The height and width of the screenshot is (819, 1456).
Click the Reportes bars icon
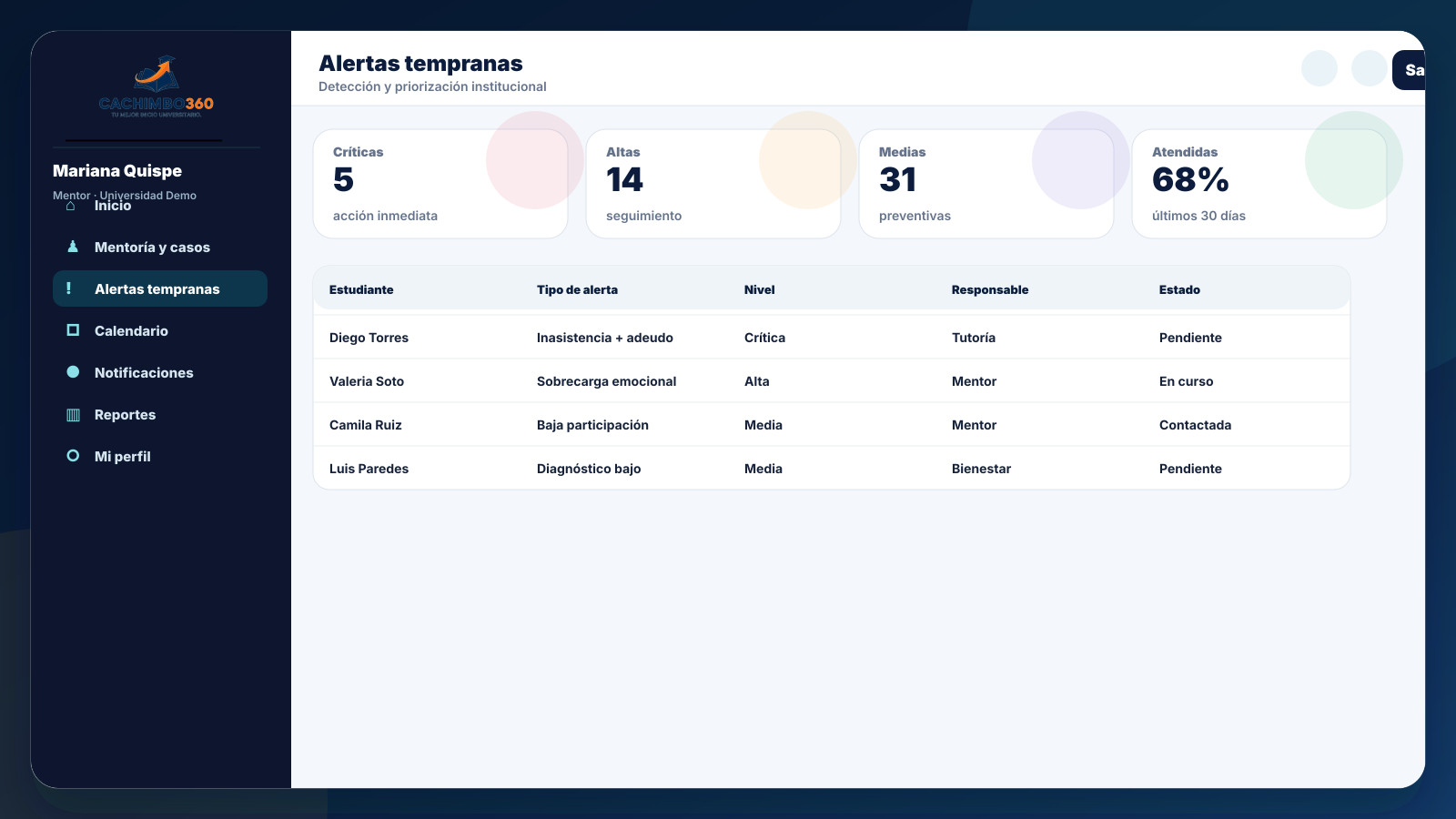tap(73, 415)
